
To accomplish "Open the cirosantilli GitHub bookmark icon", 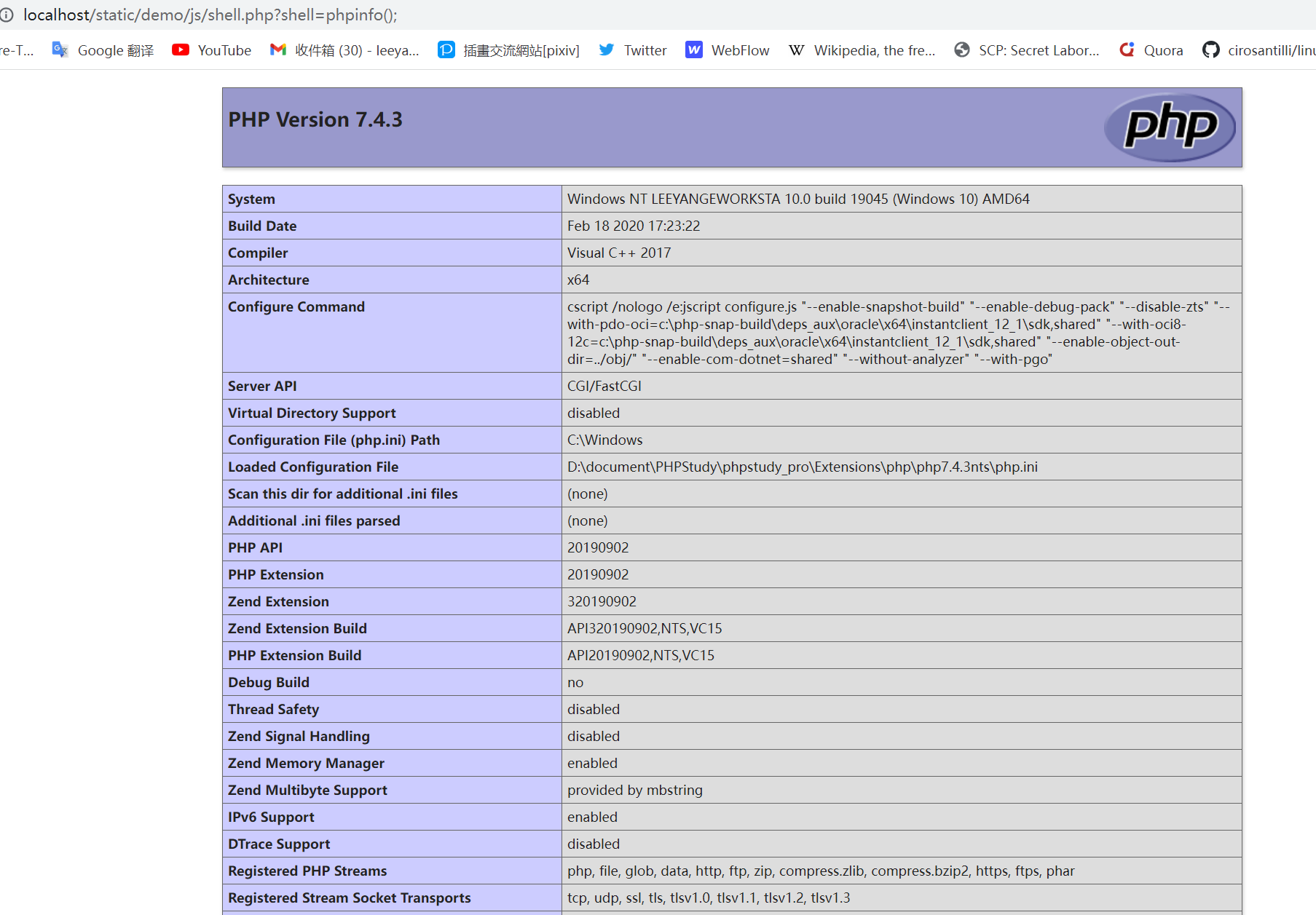I will coord(1211,49).
